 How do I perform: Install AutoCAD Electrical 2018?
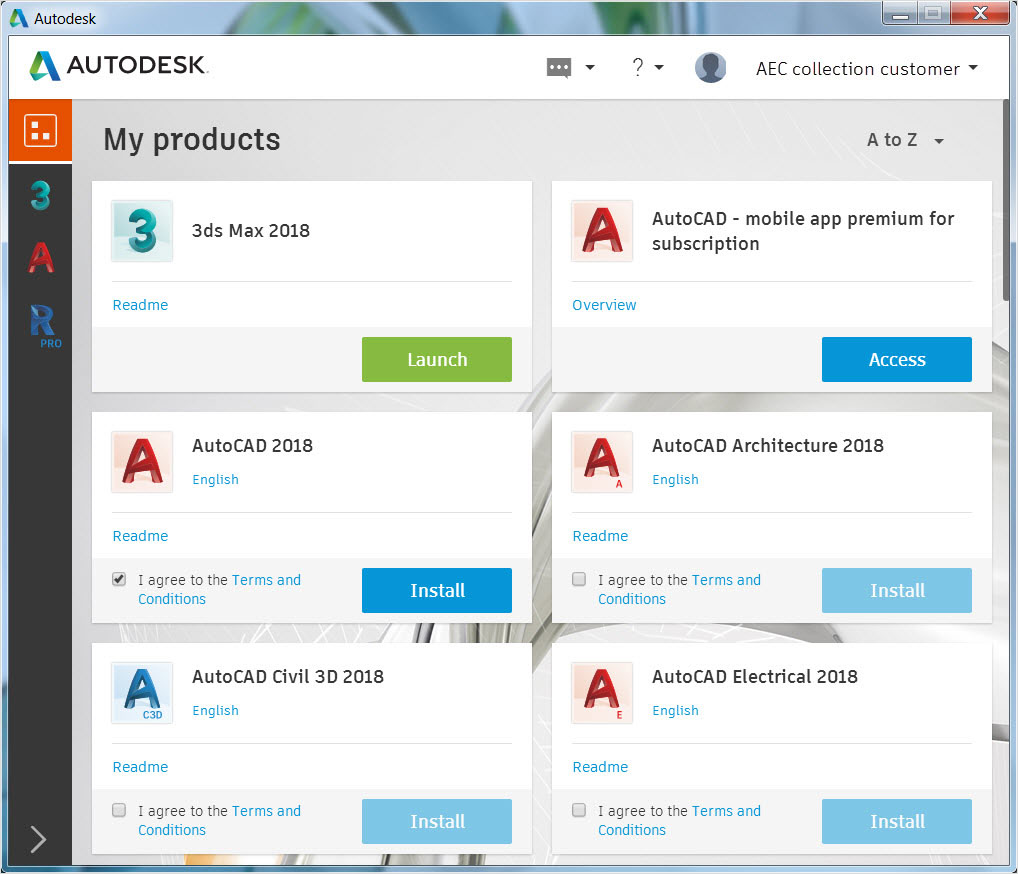(x=897, y=821)
